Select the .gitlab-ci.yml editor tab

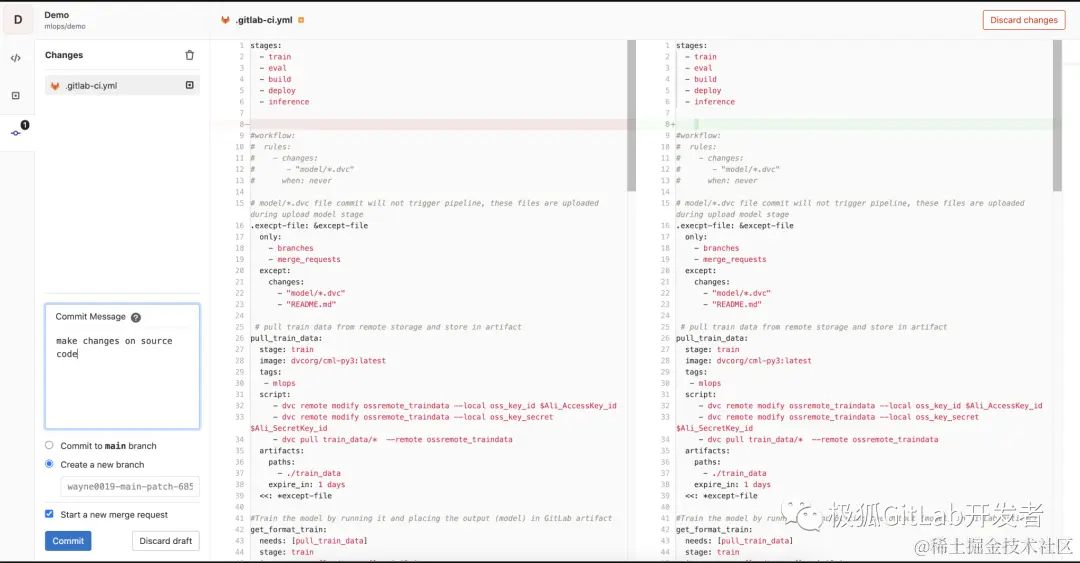pyautogui.click(x=263, y=20)
